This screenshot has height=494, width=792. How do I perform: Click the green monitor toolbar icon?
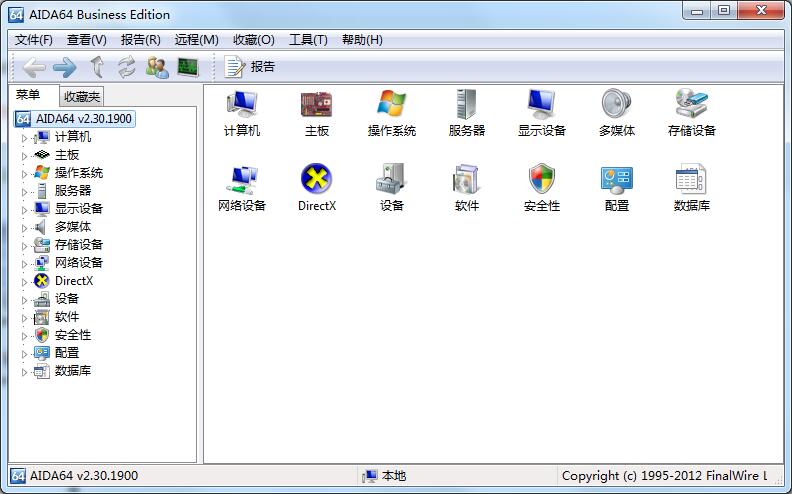click(x=188, y=67)
